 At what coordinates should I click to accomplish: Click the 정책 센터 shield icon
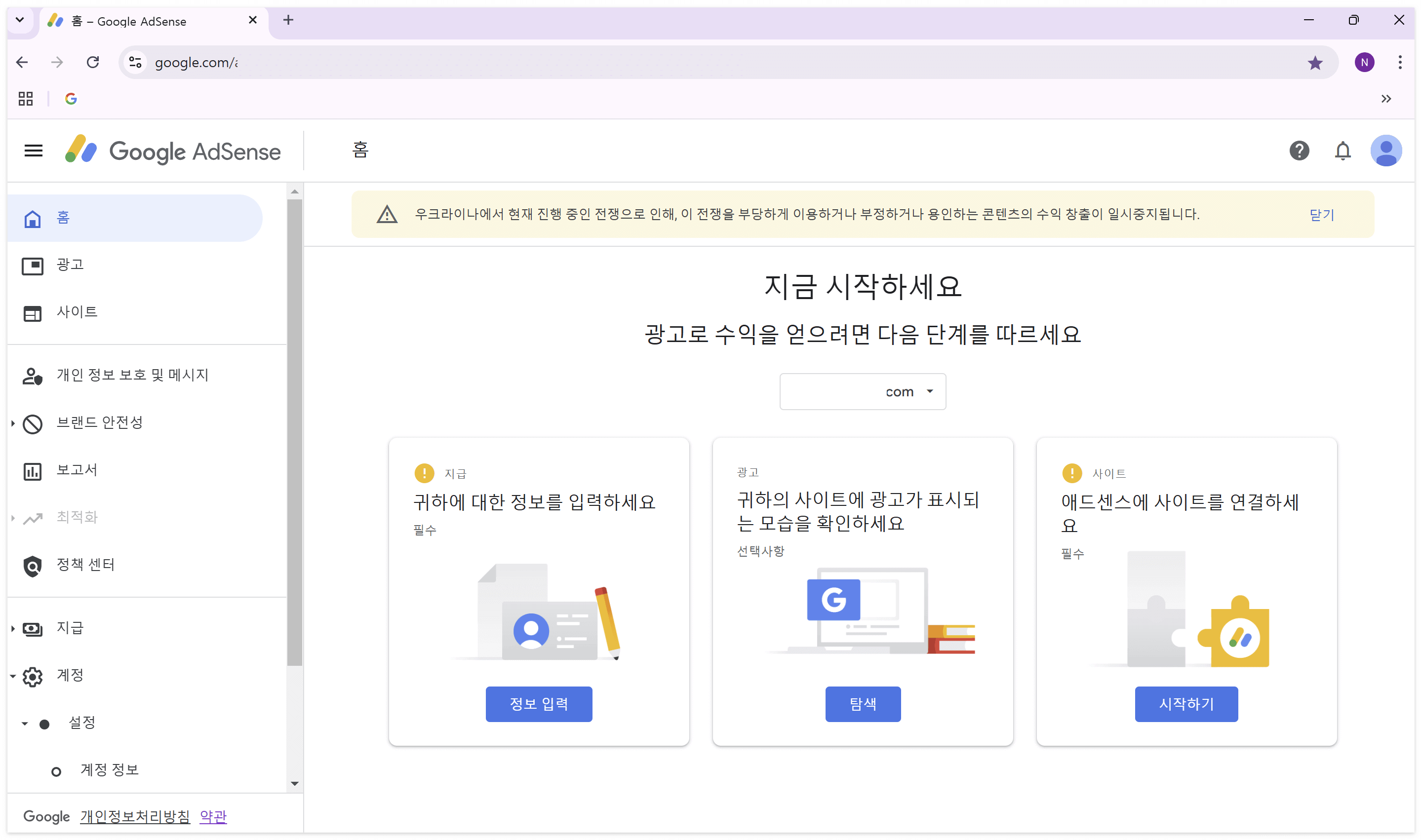pyautogui.click(x=32, y=565)
